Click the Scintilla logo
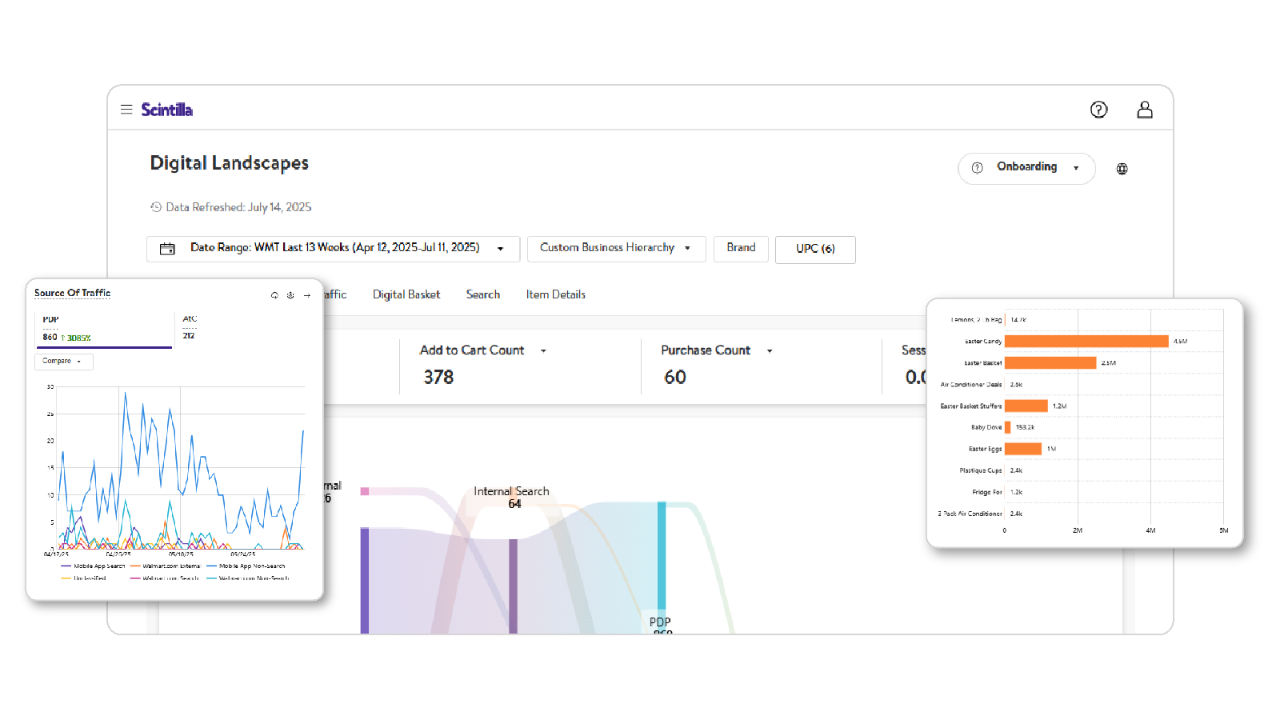 (167, 110)
